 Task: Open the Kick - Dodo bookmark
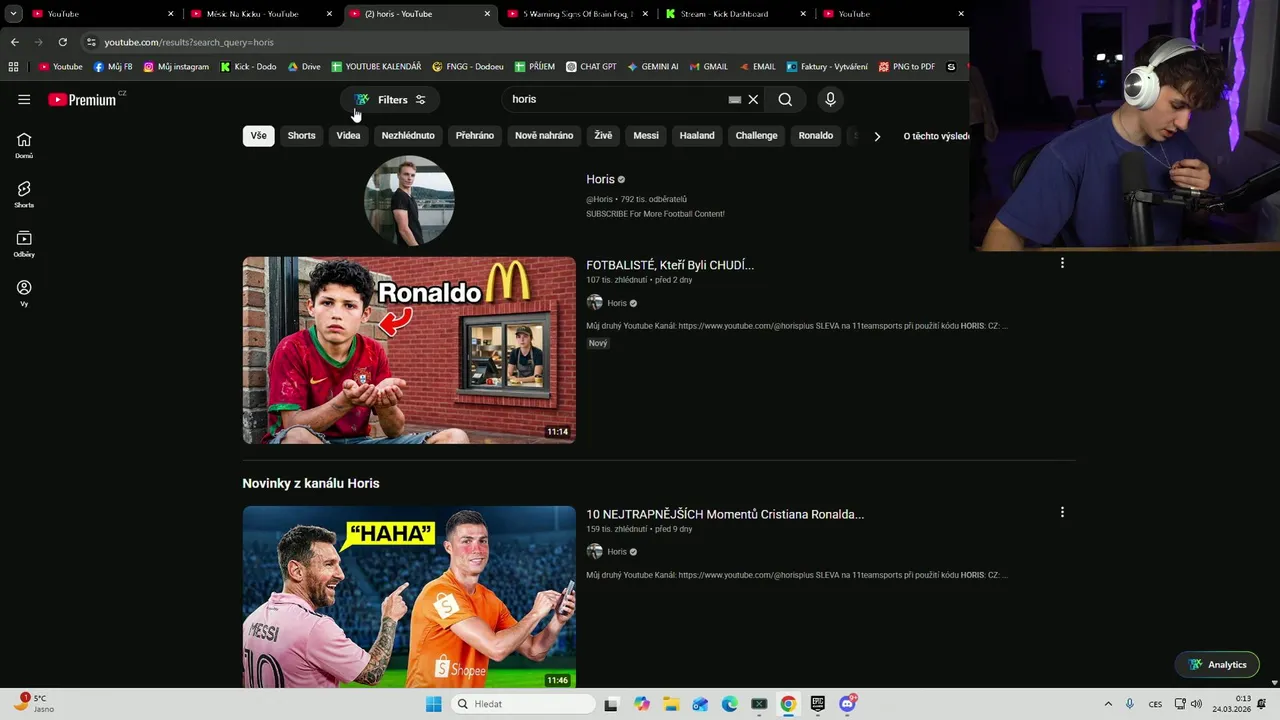click(x=248, y=67)
